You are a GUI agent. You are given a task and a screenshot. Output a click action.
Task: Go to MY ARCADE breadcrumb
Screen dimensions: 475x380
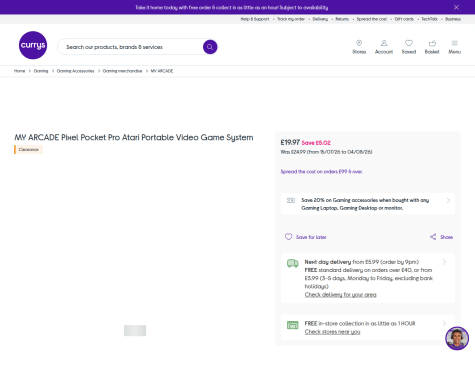(x=162, y=71)
